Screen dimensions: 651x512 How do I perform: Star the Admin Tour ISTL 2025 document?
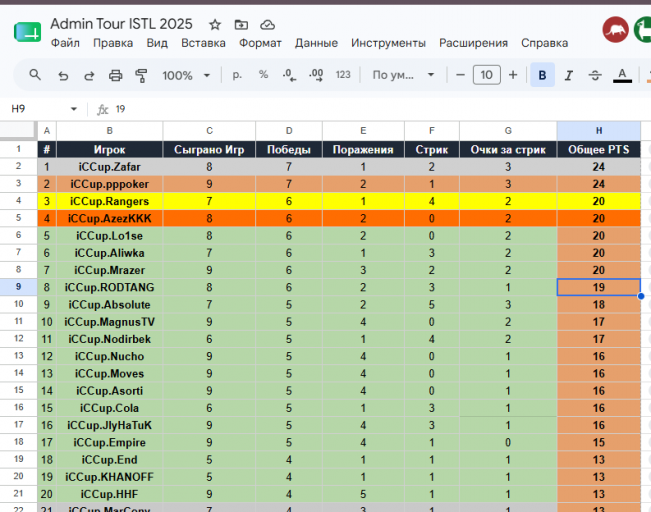pyautogui.click(x=215, y=25)
